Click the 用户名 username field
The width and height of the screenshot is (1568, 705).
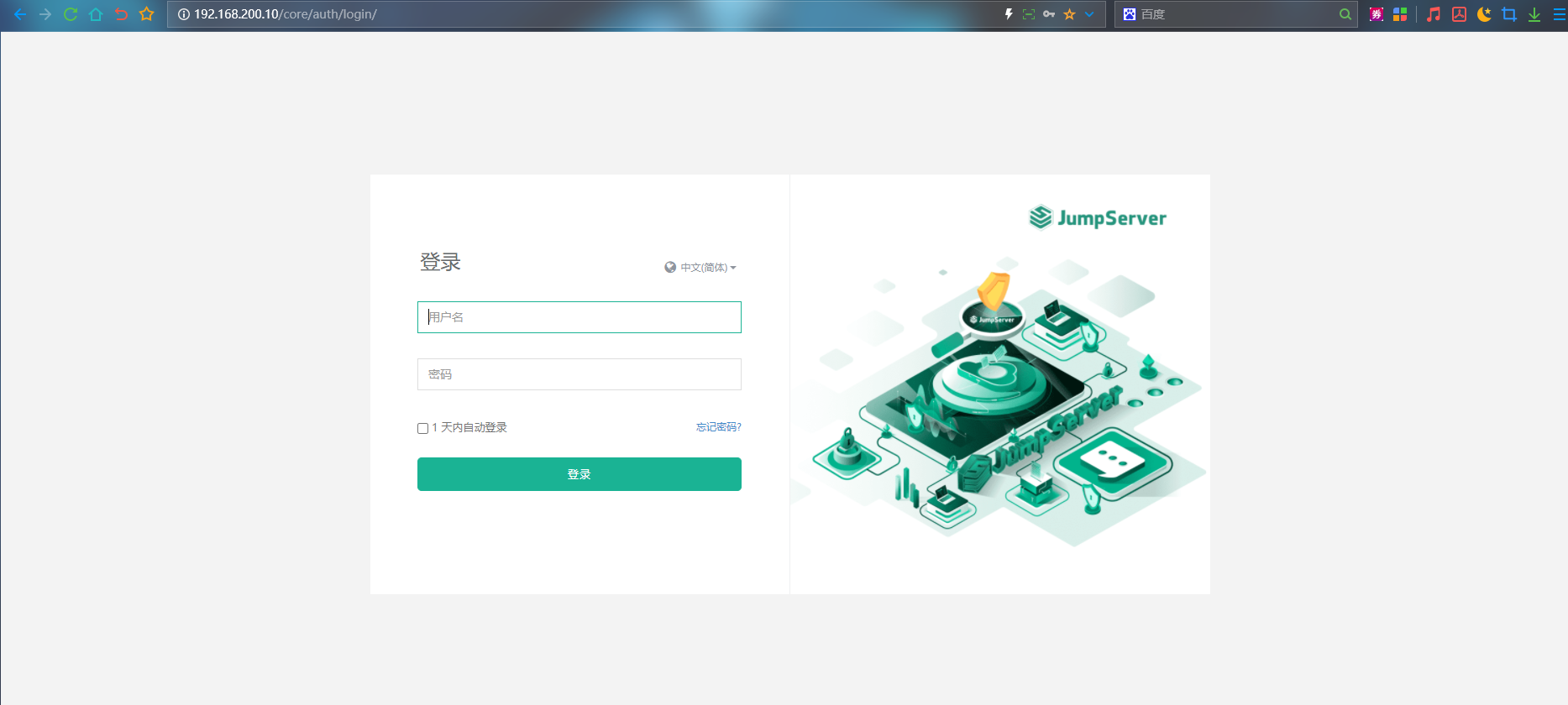[579, 317]
